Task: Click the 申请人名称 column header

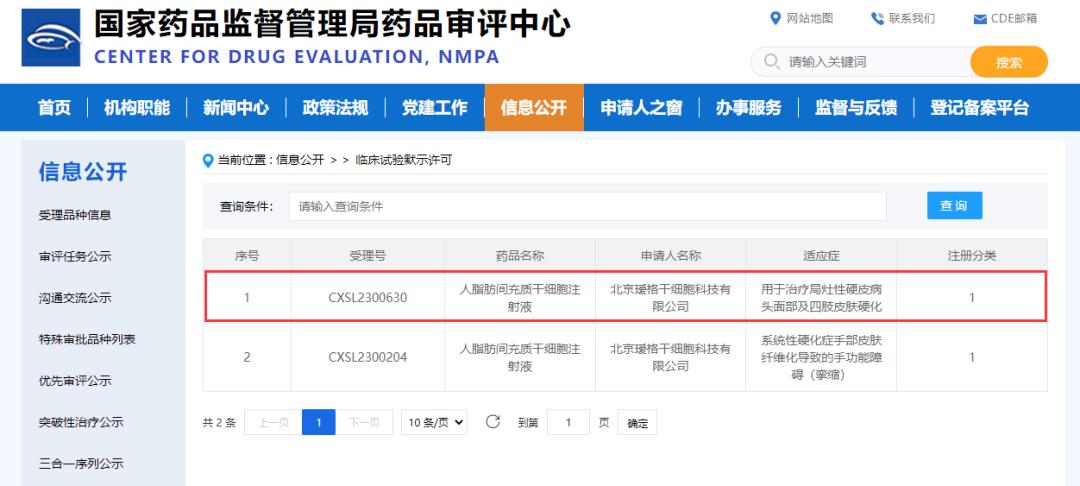Action: tap(670, 256)
